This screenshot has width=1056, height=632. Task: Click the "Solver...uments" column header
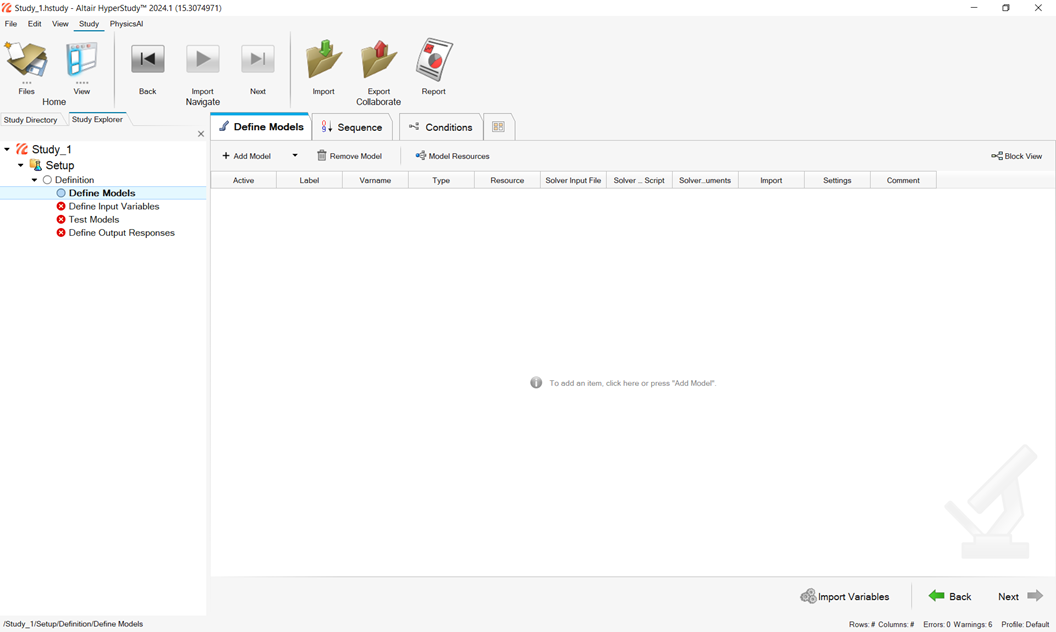click(x=705, y=180)
